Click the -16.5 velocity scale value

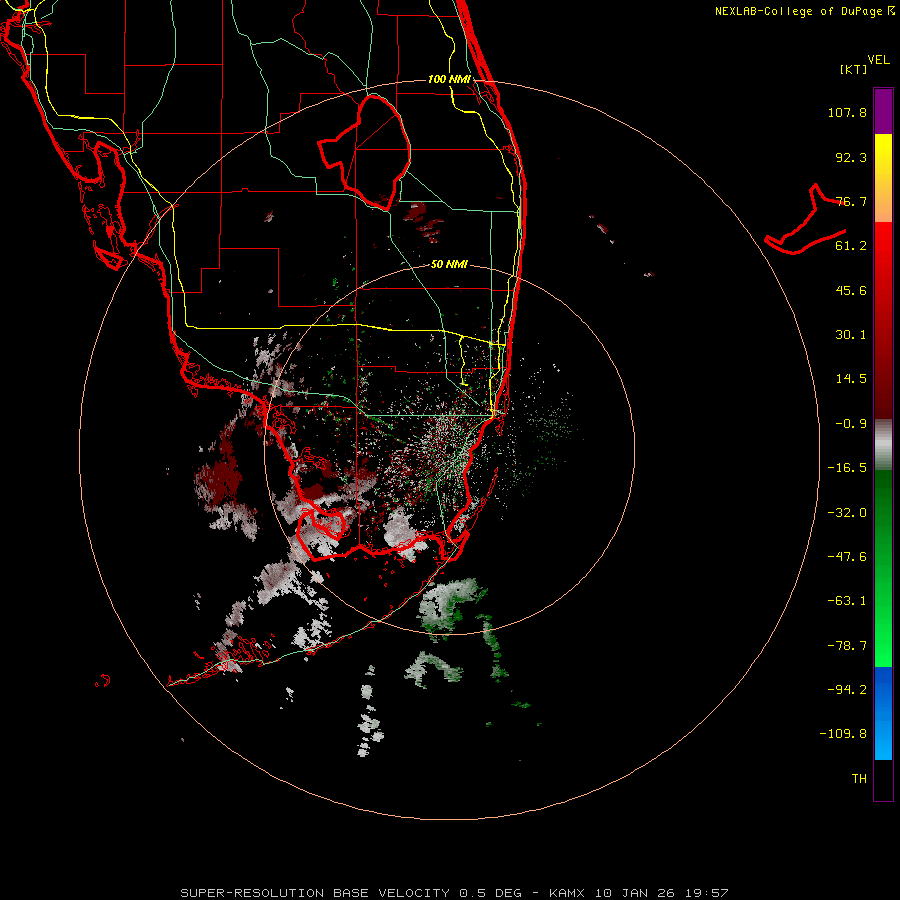[847, 468]
